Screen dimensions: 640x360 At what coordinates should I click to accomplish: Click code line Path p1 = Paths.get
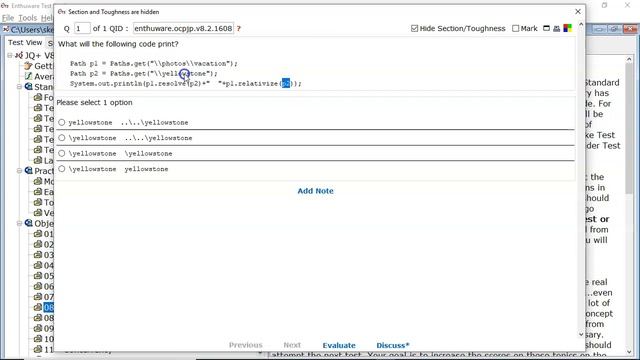pyautogui.click(x=153, y=64)
